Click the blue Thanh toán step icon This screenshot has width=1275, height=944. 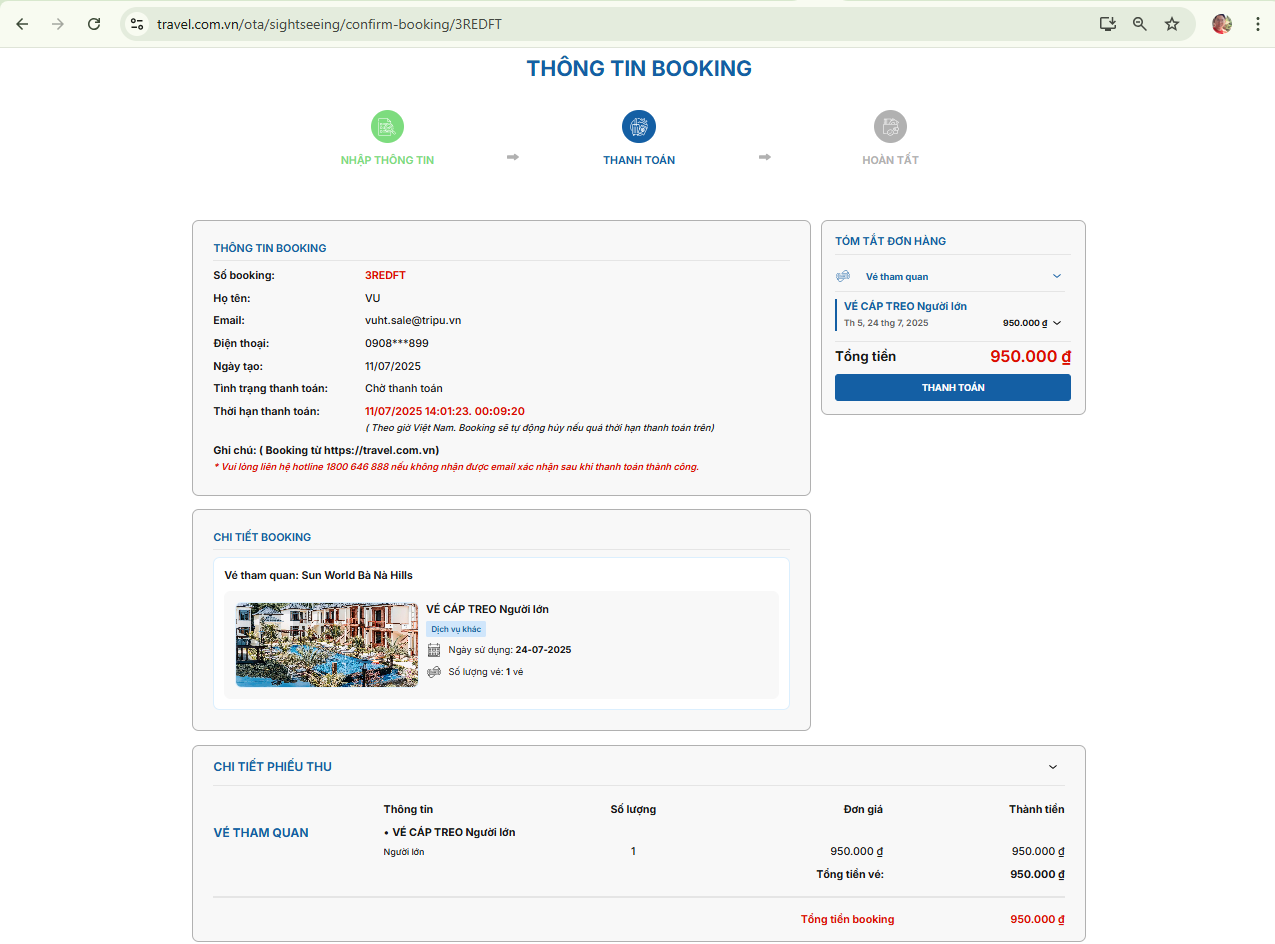coord(639,127)
